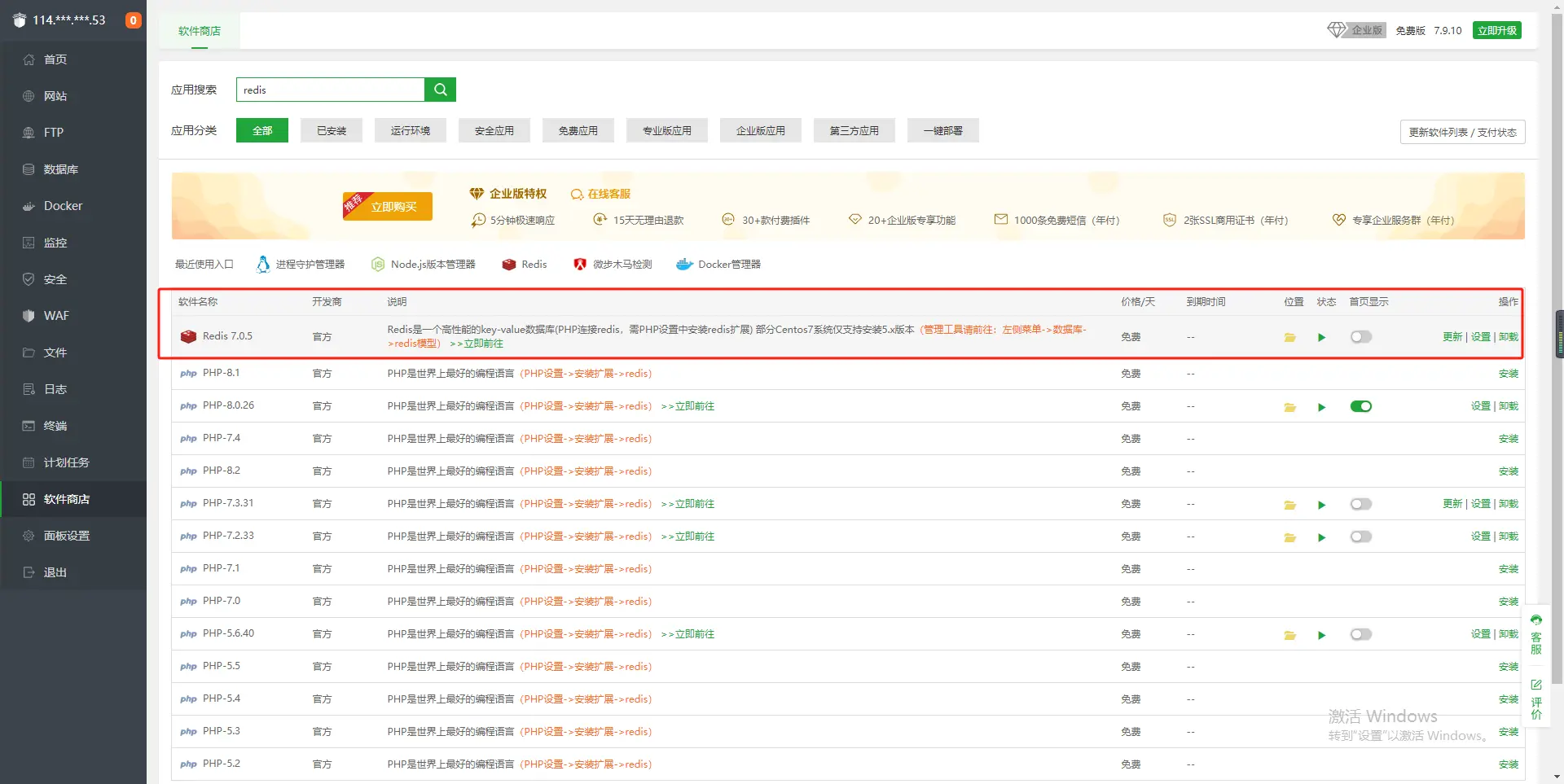This screenshot has height=784, width=1564.
Task: Select the 全部 category filter
Action: 262,130
